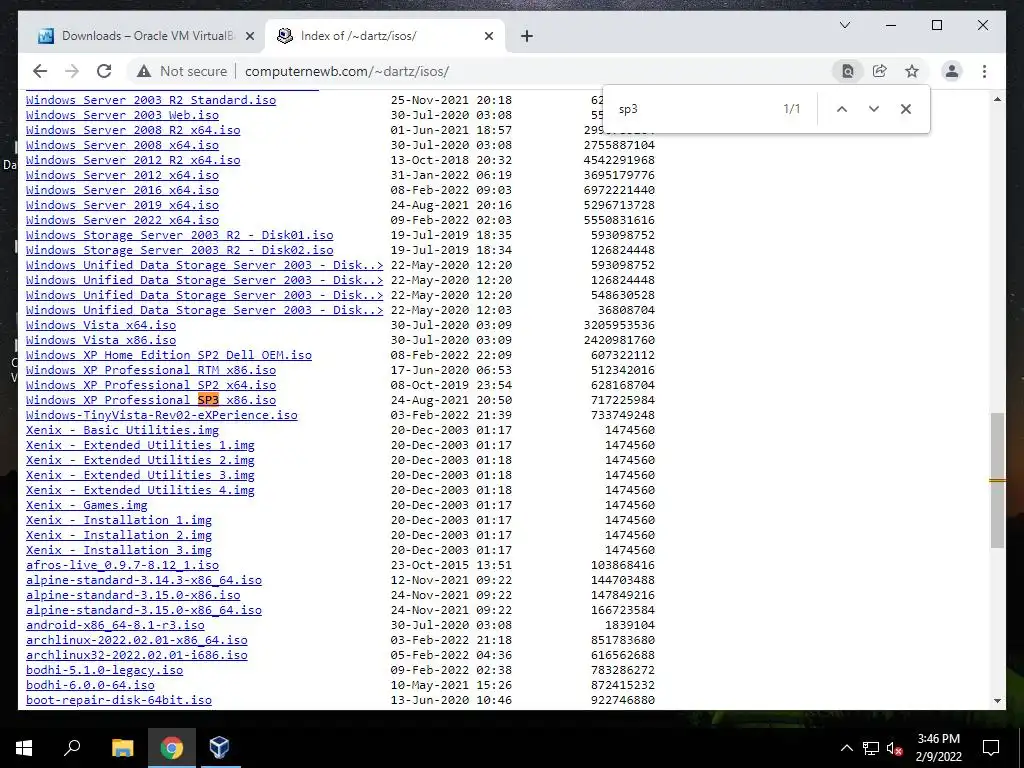Open network status tray icon

[871, 748]
